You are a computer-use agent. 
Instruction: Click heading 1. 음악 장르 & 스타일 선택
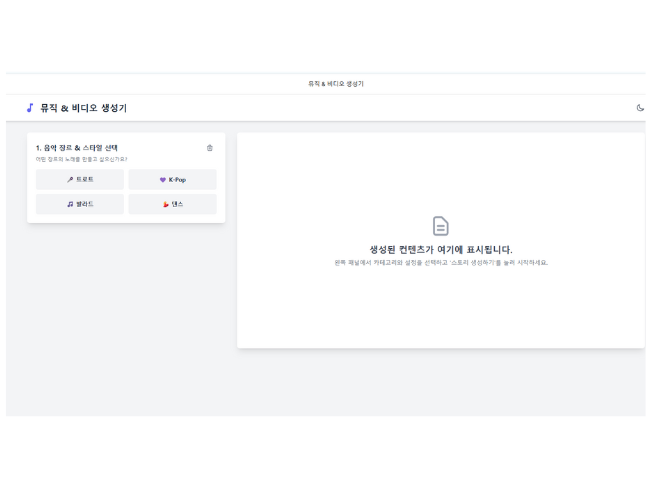[x=77, y=148]
